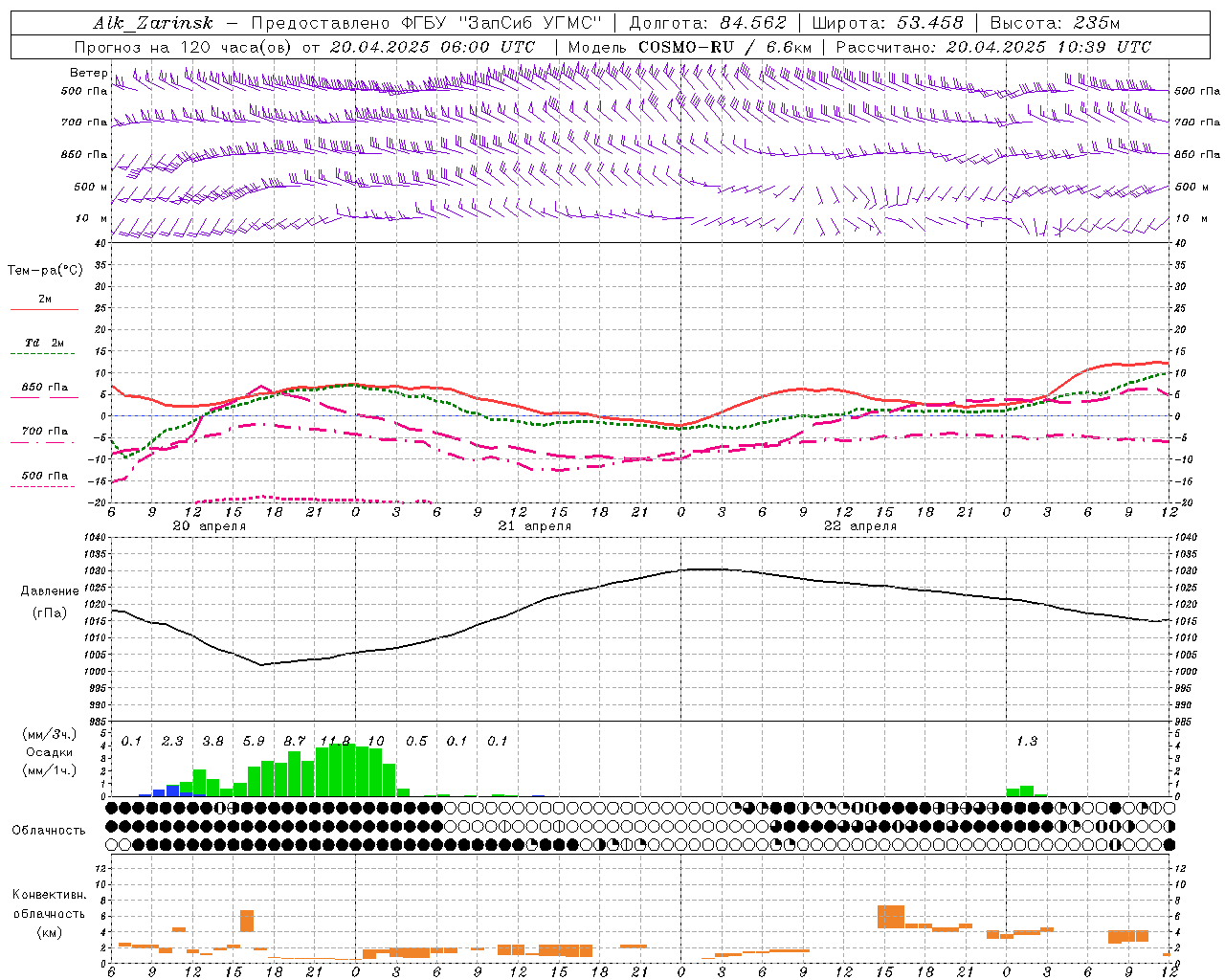Click the Aik_Zarinsk station title
This screenshot has height=980, width=1225.
153,23
